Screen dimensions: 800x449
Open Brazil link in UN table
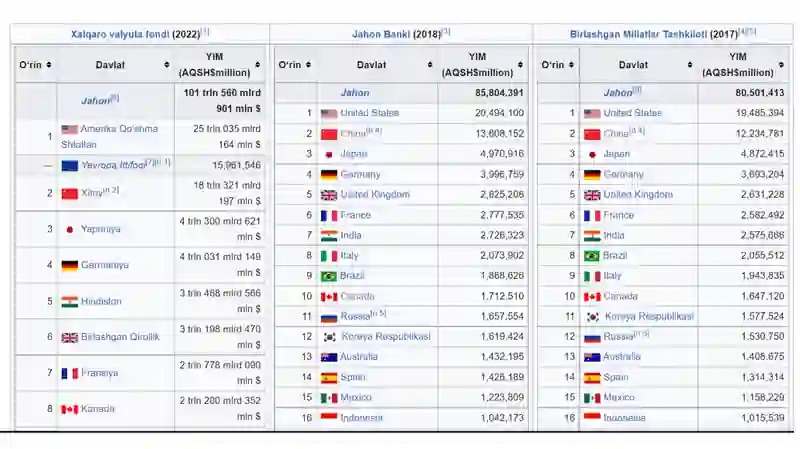coord(615,255)
